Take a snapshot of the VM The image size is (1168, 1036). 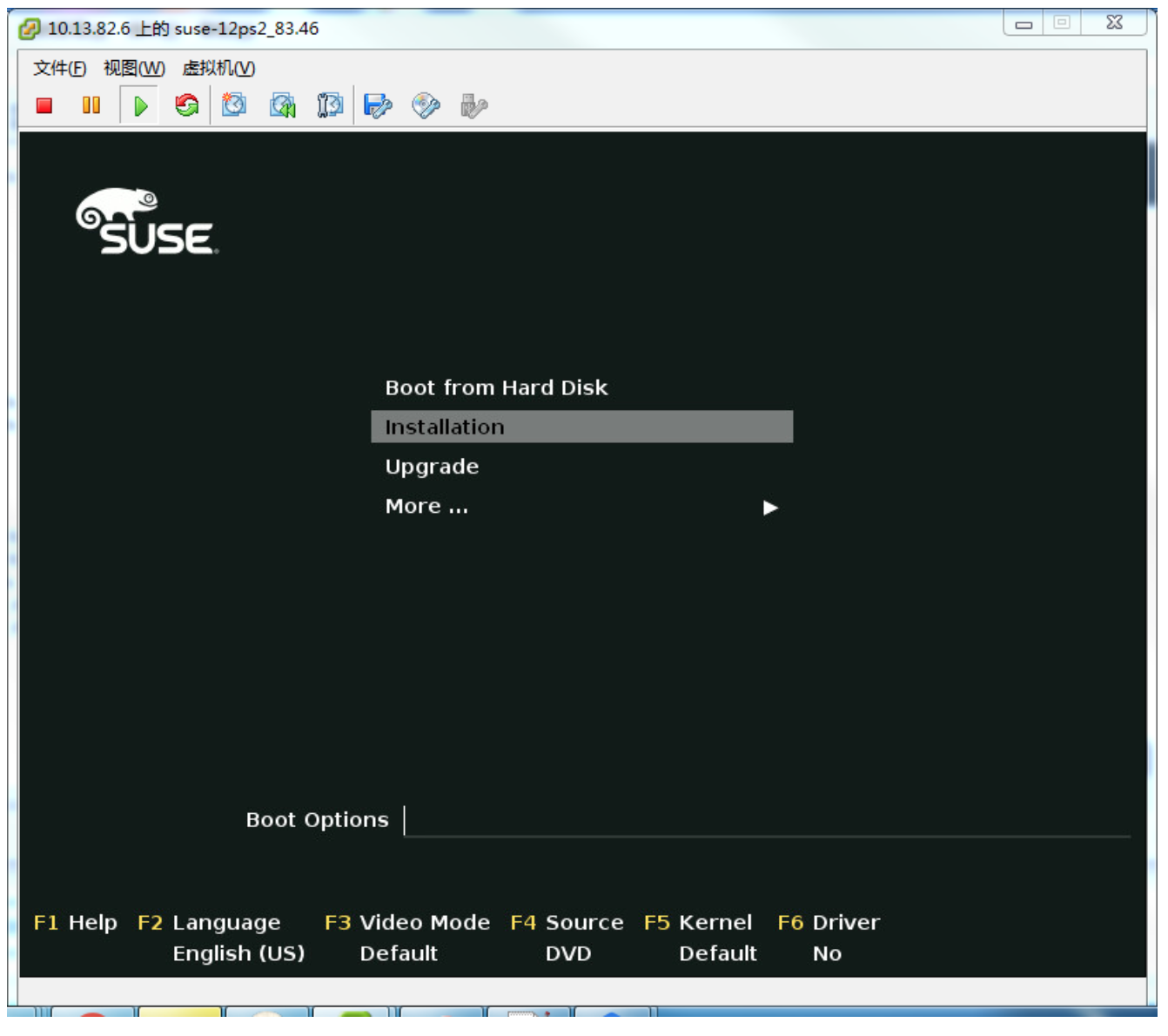tap(234, 106)
